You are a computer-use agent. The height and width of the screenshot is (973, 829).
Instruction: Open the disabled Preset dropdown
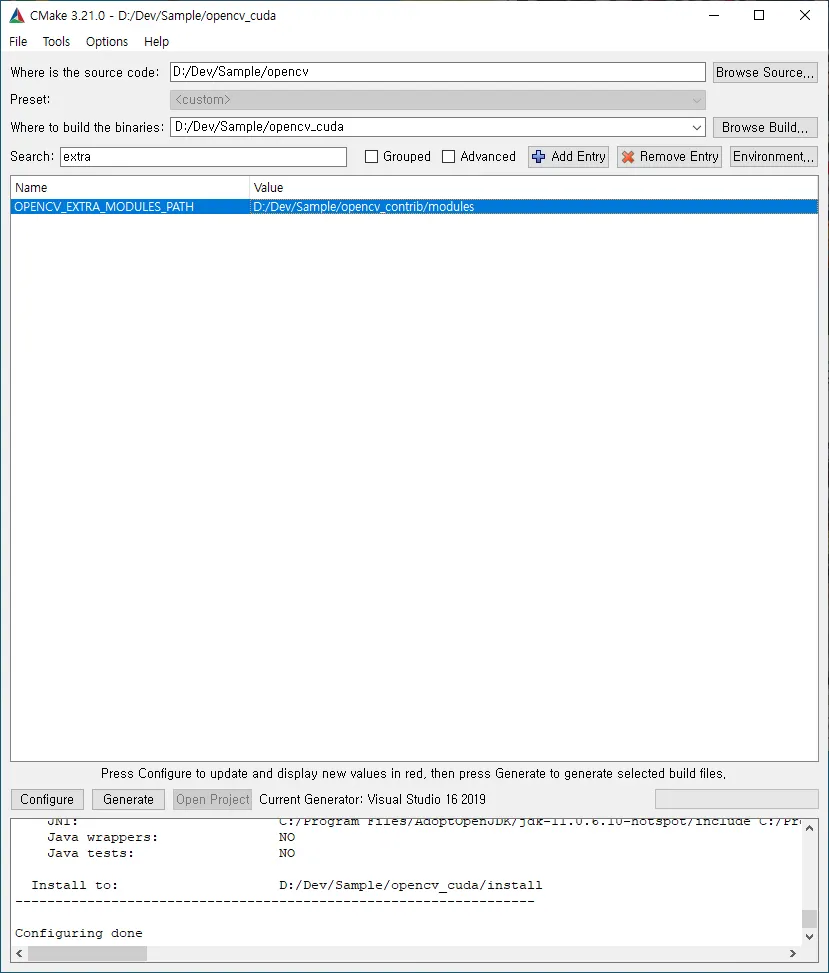coord(437,99)
